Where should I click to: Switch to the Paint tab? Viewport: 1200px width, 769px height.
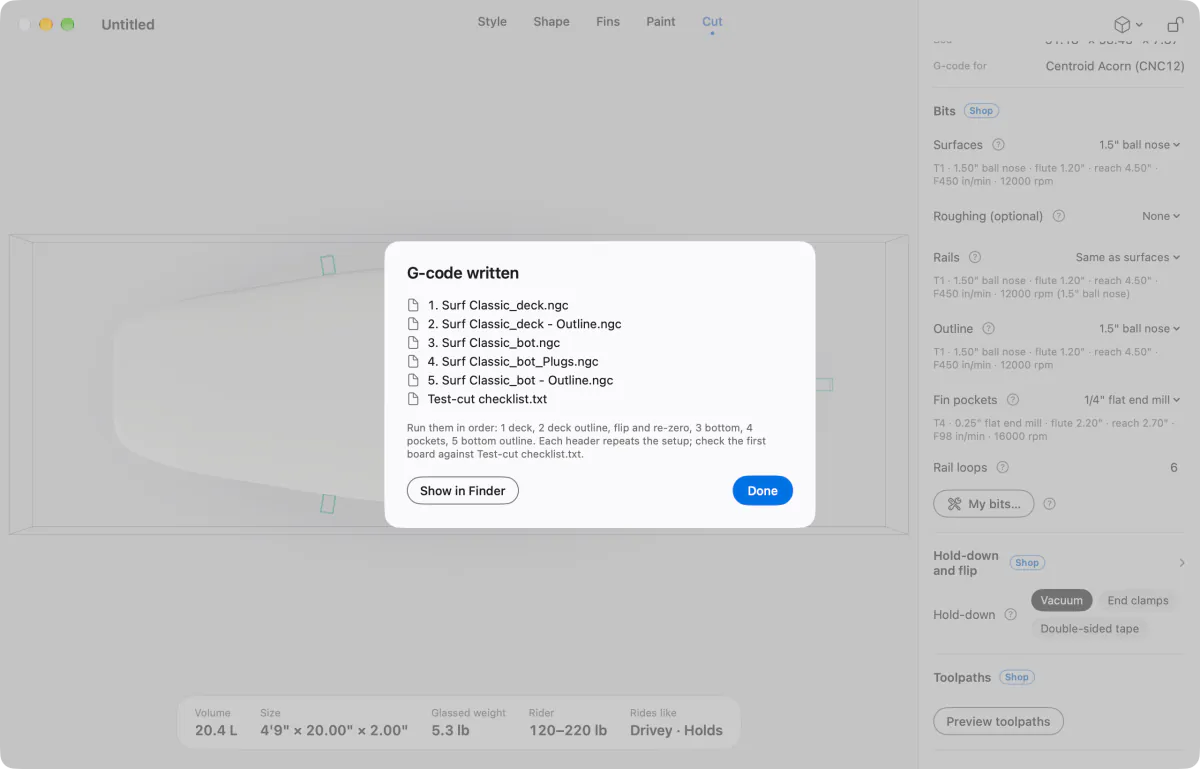tap(661, 22)
